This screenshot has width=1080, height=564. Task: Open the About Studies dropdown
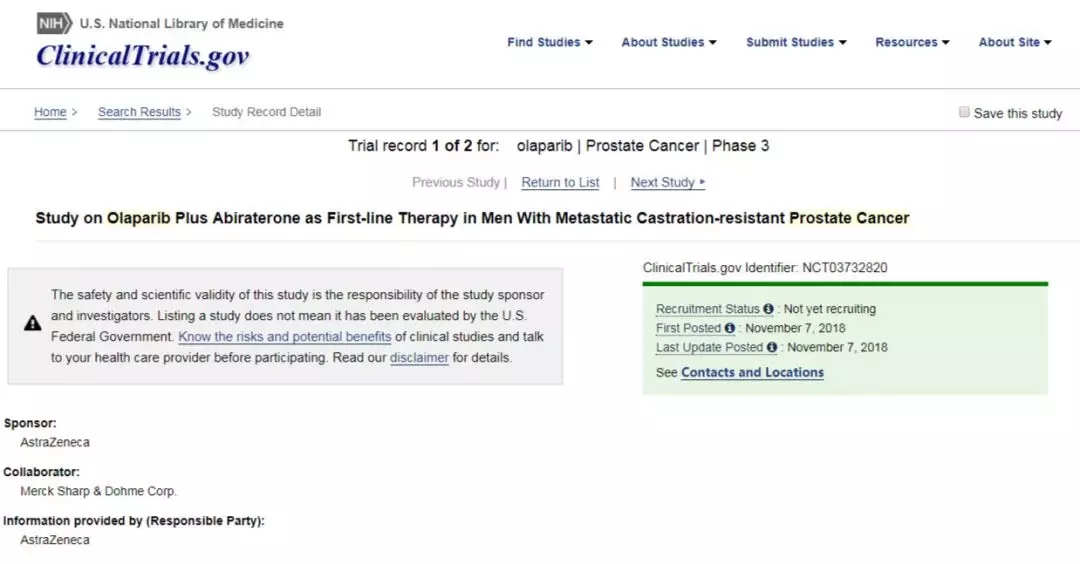(x=668, y=42)
